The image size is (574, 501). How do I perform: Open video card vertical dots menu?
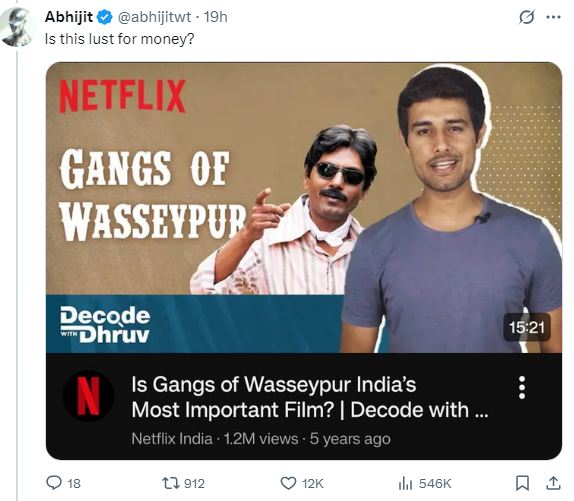522,387
